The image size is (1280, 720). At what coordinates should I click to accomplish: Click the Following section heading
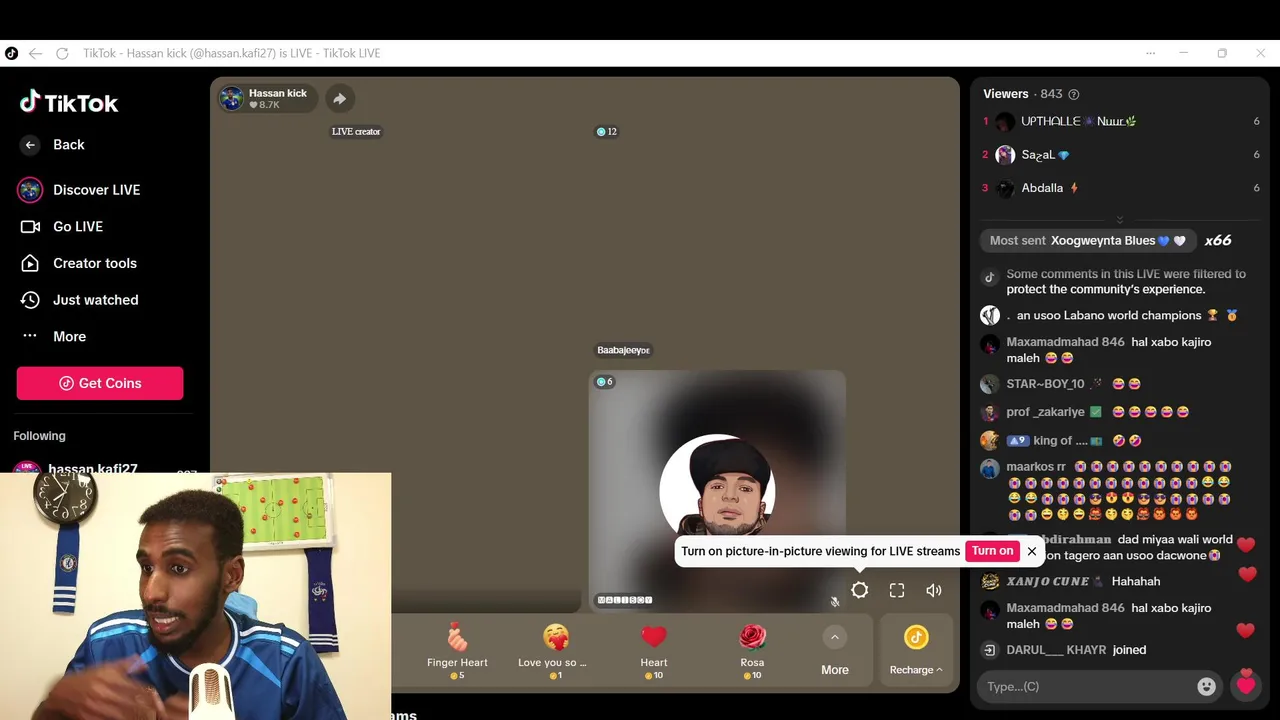click(39, 436)
